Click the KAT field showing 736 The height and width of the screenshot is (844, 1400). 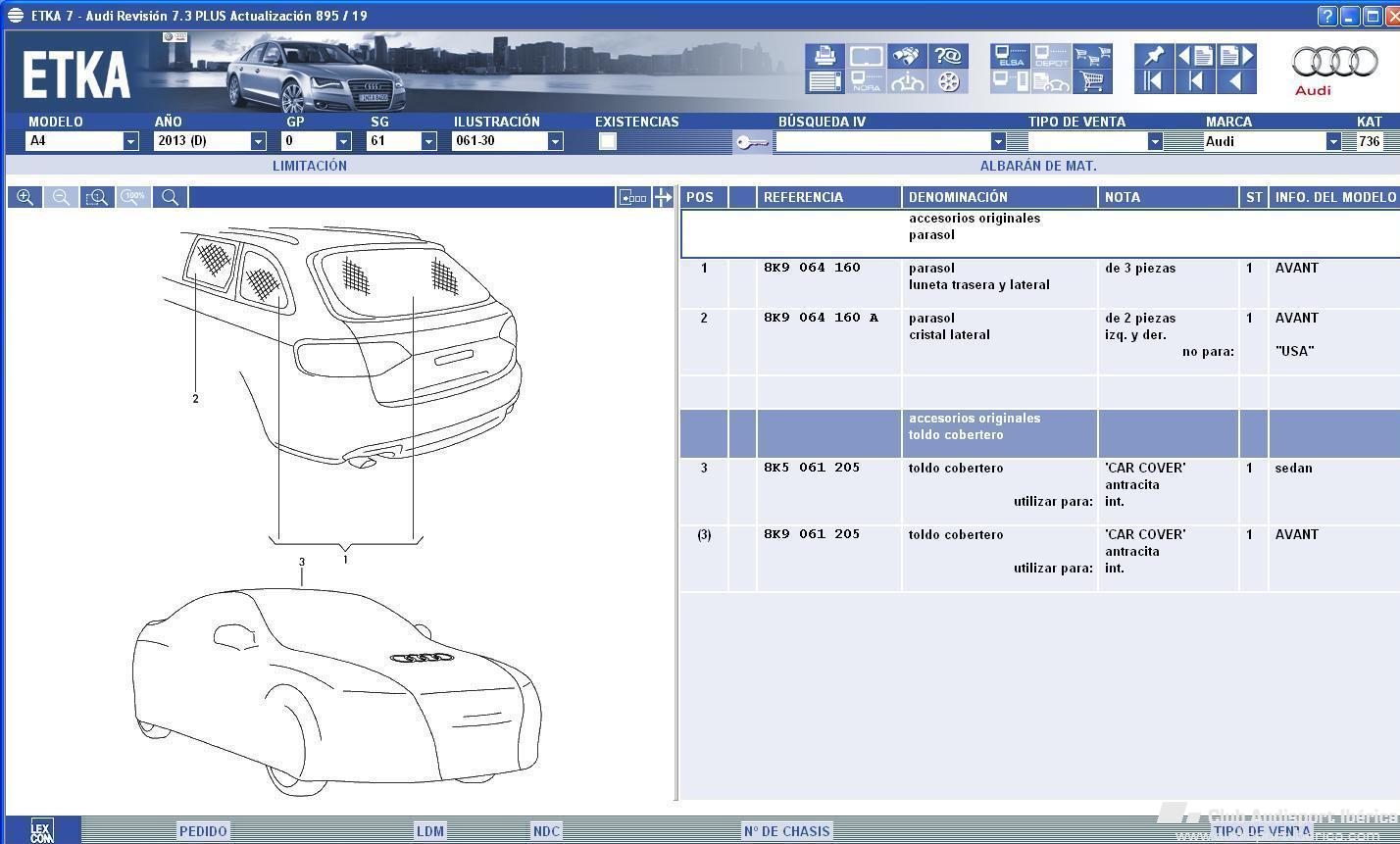pos(1370,141)
